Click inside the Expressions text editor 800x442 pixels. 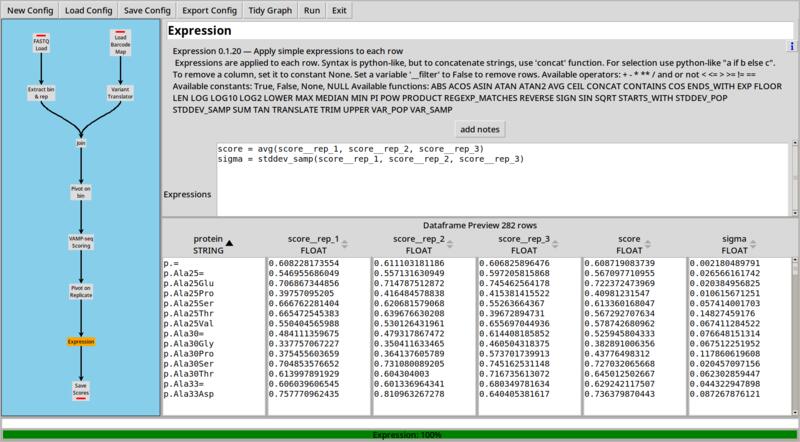click(503, 179)
